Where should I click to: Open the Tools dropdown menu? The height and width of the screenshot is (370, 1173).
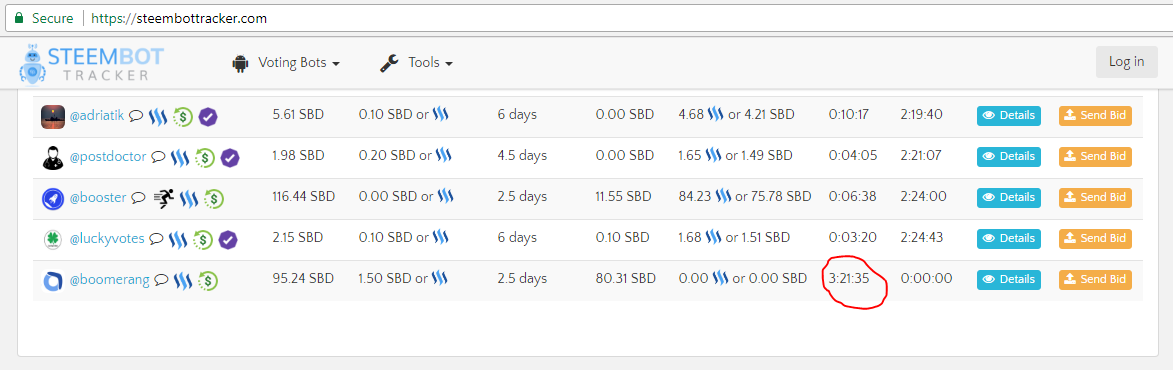pyautogui.click(x=430, y=63)
